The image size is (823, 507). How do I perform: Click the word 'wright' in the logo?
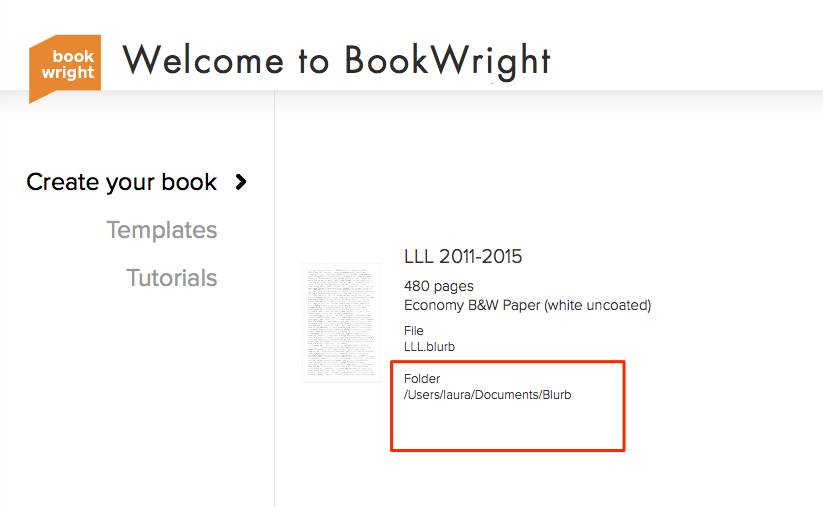click(x=68, y=72)
